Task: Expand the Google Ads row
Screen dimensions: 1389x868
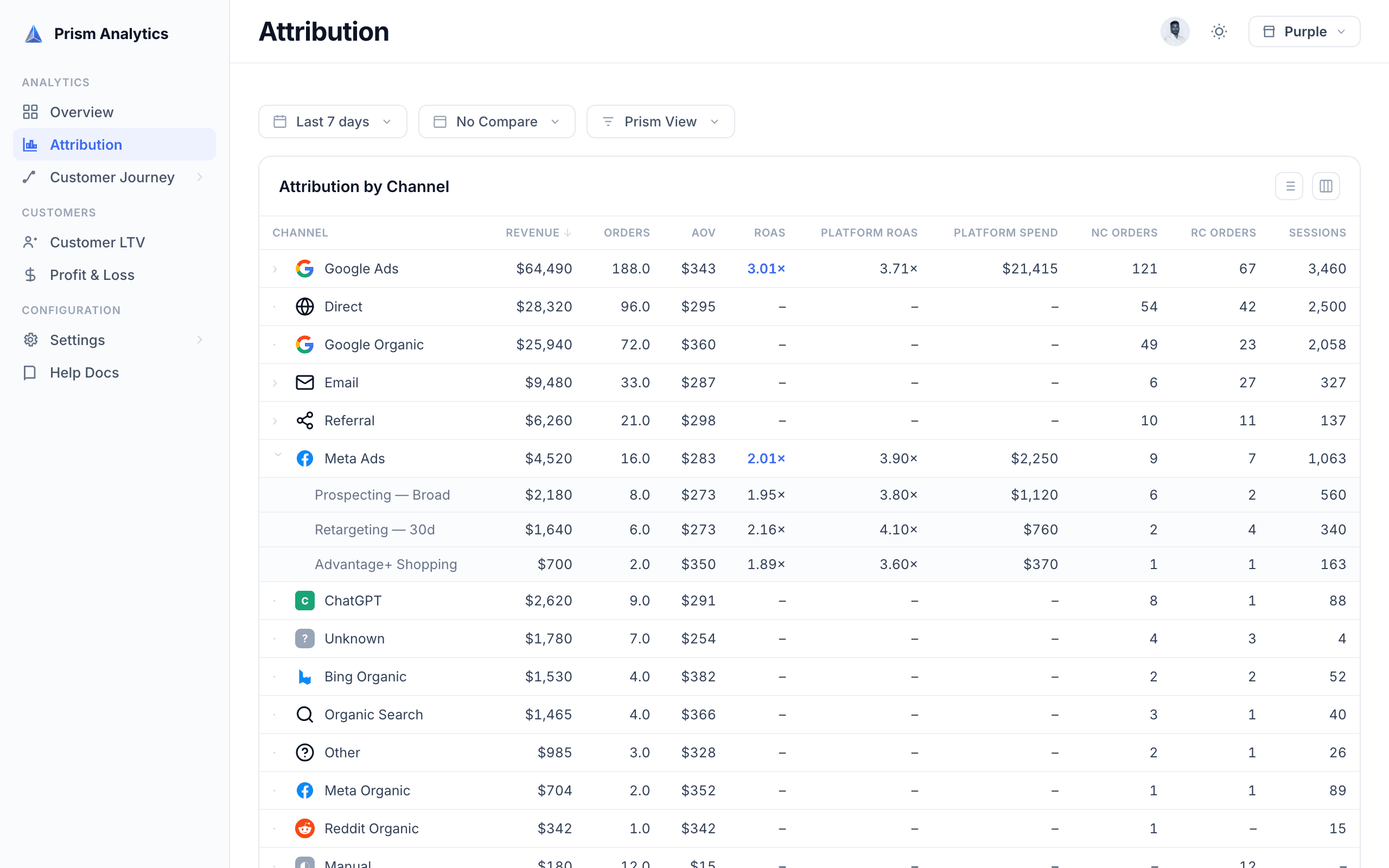Action: (x=275, y=269)
